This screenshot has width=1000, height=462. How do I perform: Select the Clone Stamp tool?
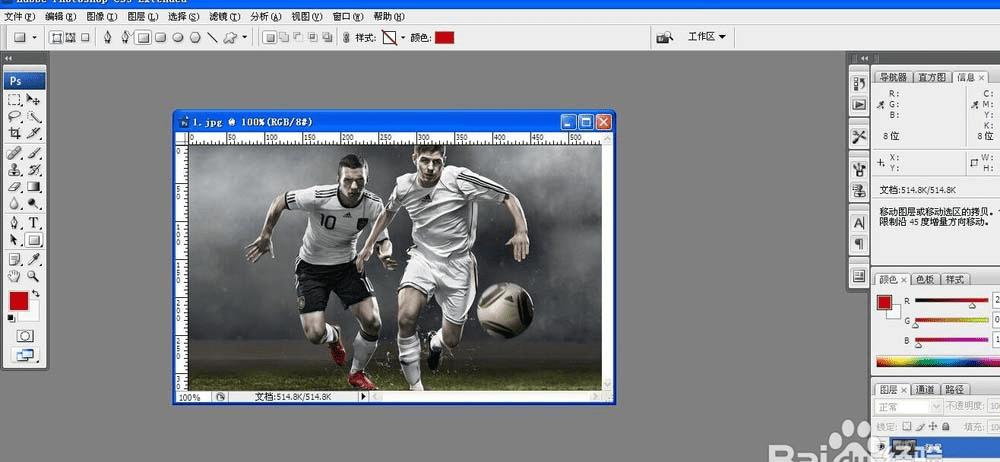pos(14,170)
